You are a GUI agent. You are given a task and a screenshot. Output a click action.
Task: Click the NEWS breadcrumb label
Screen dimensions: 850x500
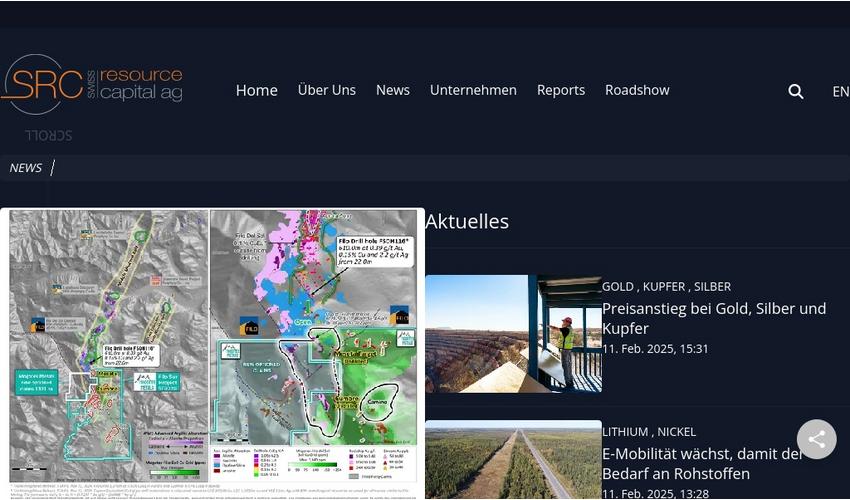pos(25,168)
